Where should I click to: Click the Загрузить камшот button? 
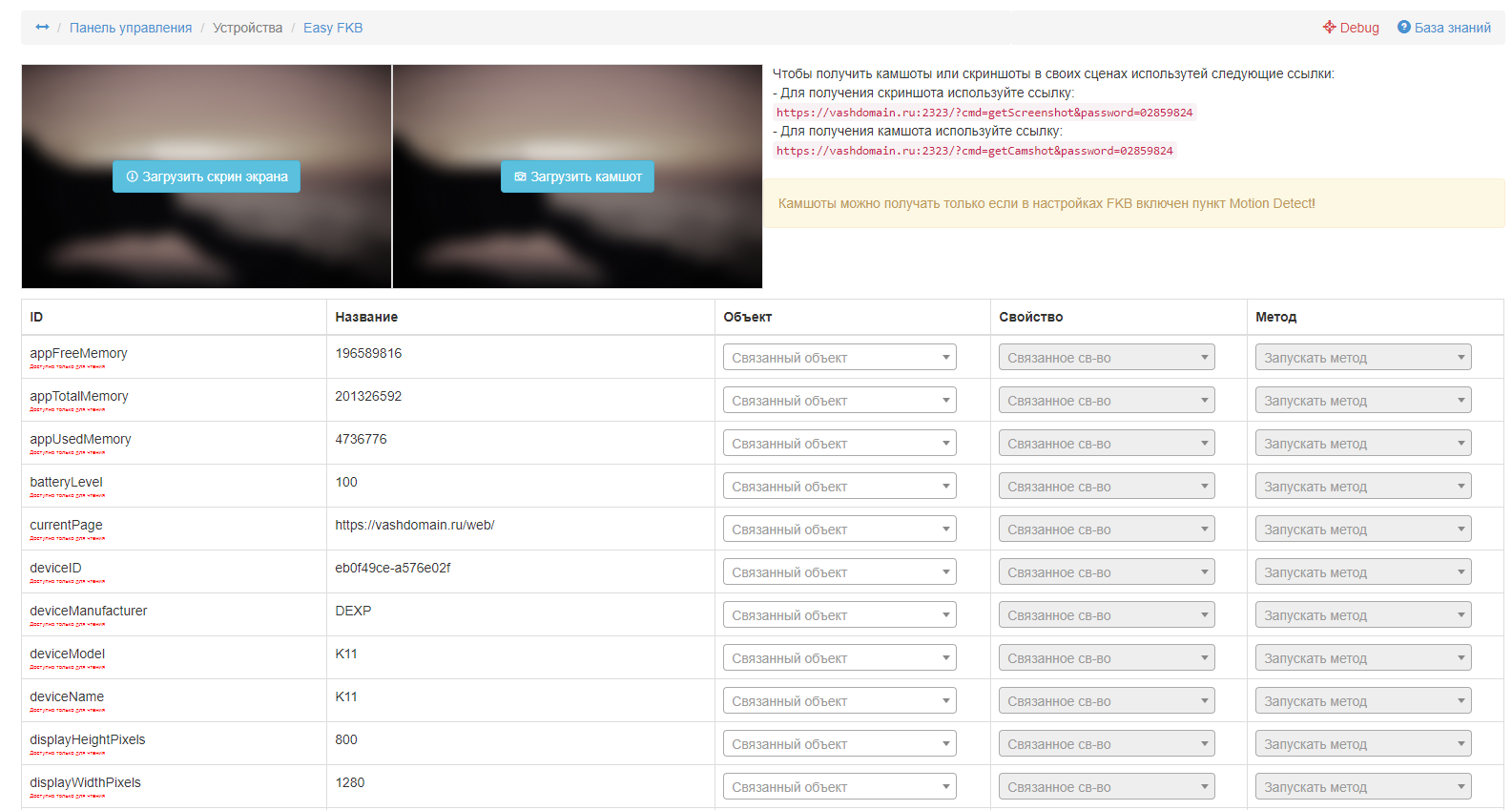[577, 177]
